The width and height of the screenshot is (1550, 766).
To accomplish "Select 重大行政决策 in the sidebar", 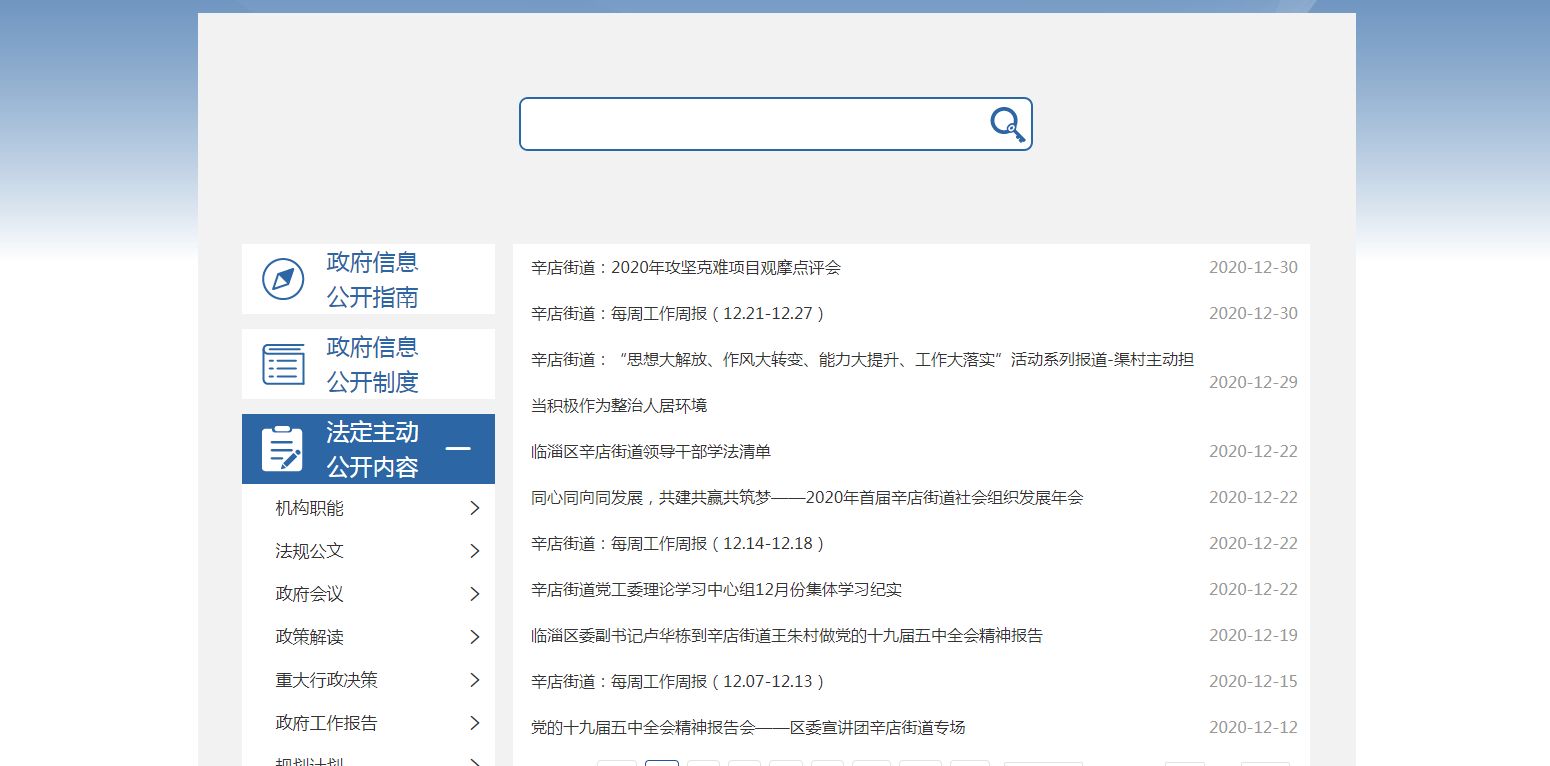I will [327, 680].
